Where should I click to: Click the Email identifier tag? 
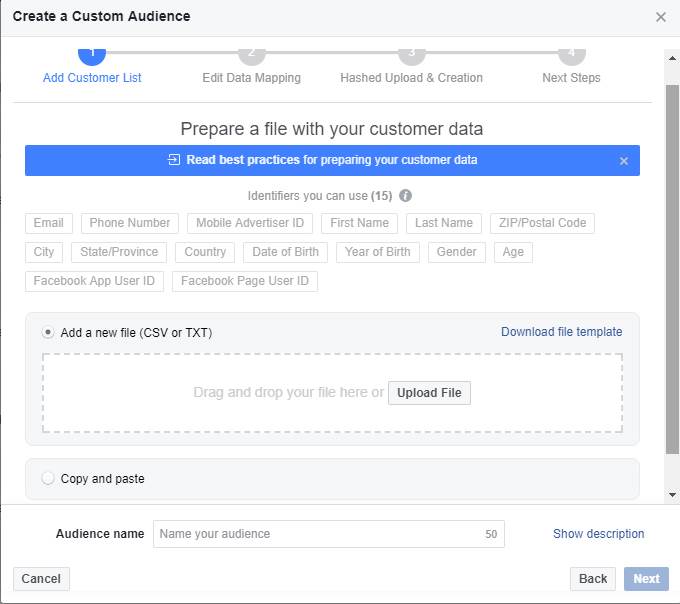point(49,223)
